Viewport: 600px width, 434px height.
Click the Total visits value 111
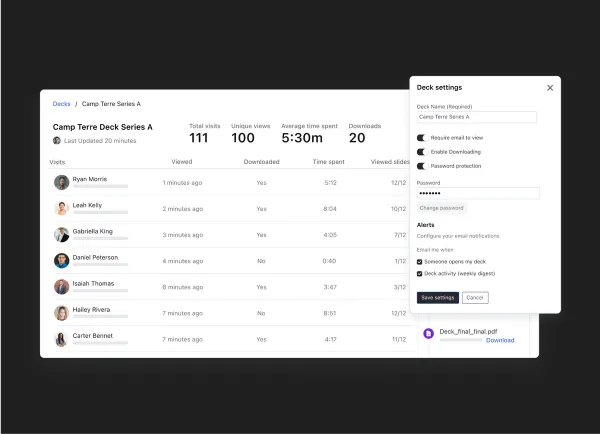coord(199,138)
